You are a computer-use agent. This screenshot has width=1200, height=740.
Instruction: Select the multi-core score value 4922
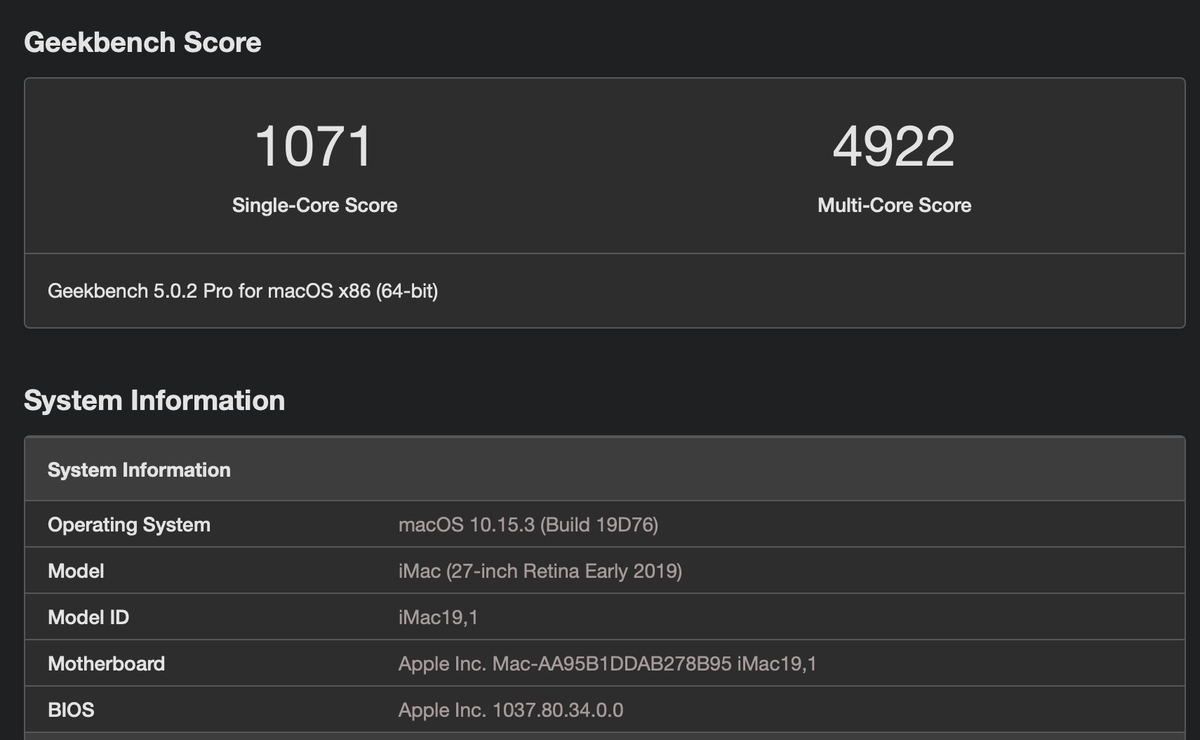pos(894,146)
